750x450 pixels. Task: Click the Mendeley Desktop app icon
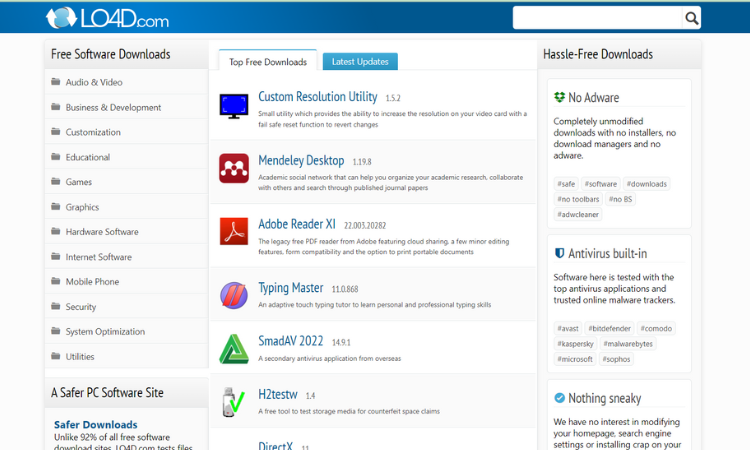tap(234, 168)
